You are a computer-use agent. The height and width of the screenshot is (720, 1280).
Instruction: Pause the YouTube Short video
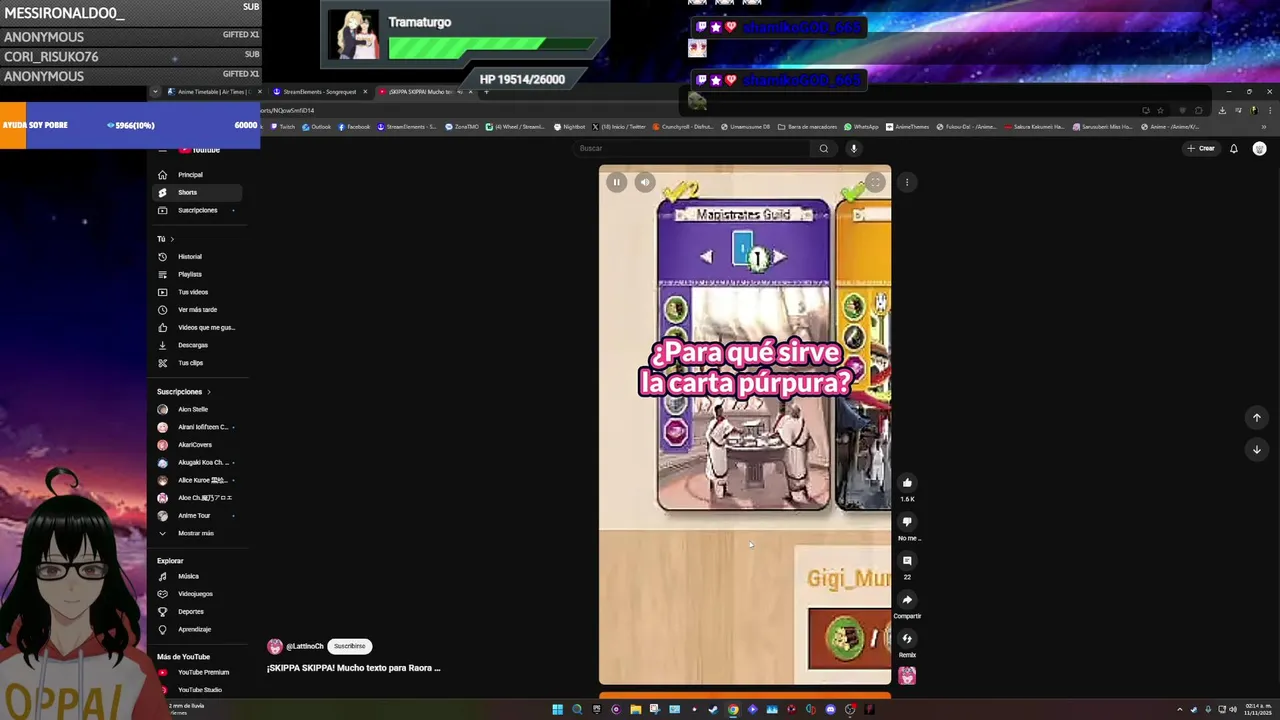(617, 182)
